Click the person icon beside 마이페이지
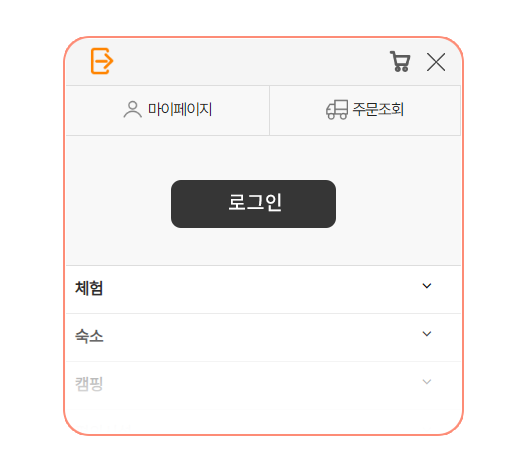Image resolution: width=520 pixels, height=474 pixels. click(133, 109)
